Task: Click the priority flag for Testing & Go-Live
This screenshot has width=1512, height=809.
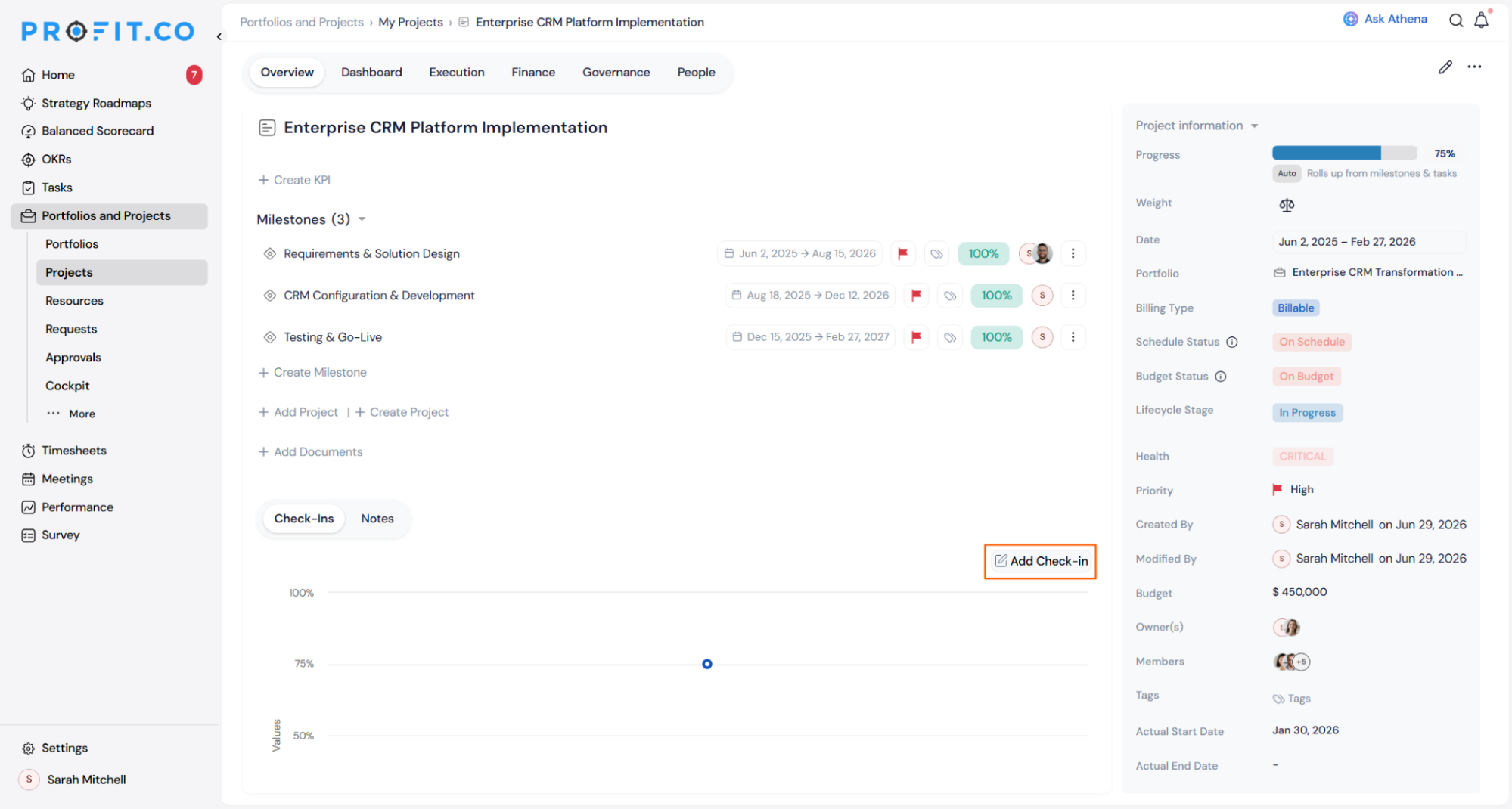Action: (916, 337)
